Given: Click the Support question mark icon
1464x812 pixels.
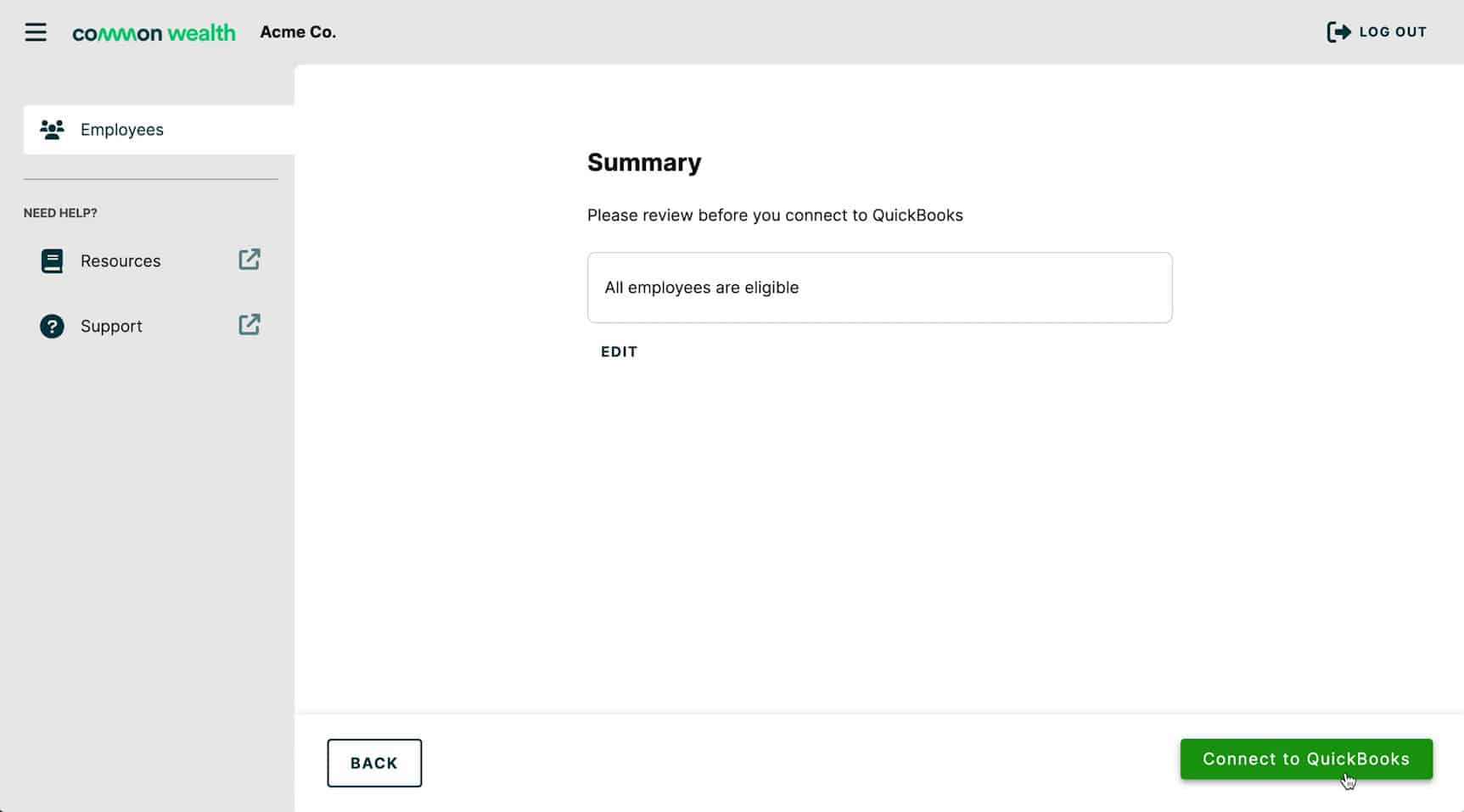Looking at the screenshot, I should pyautogui.click(x=52, y=326).
